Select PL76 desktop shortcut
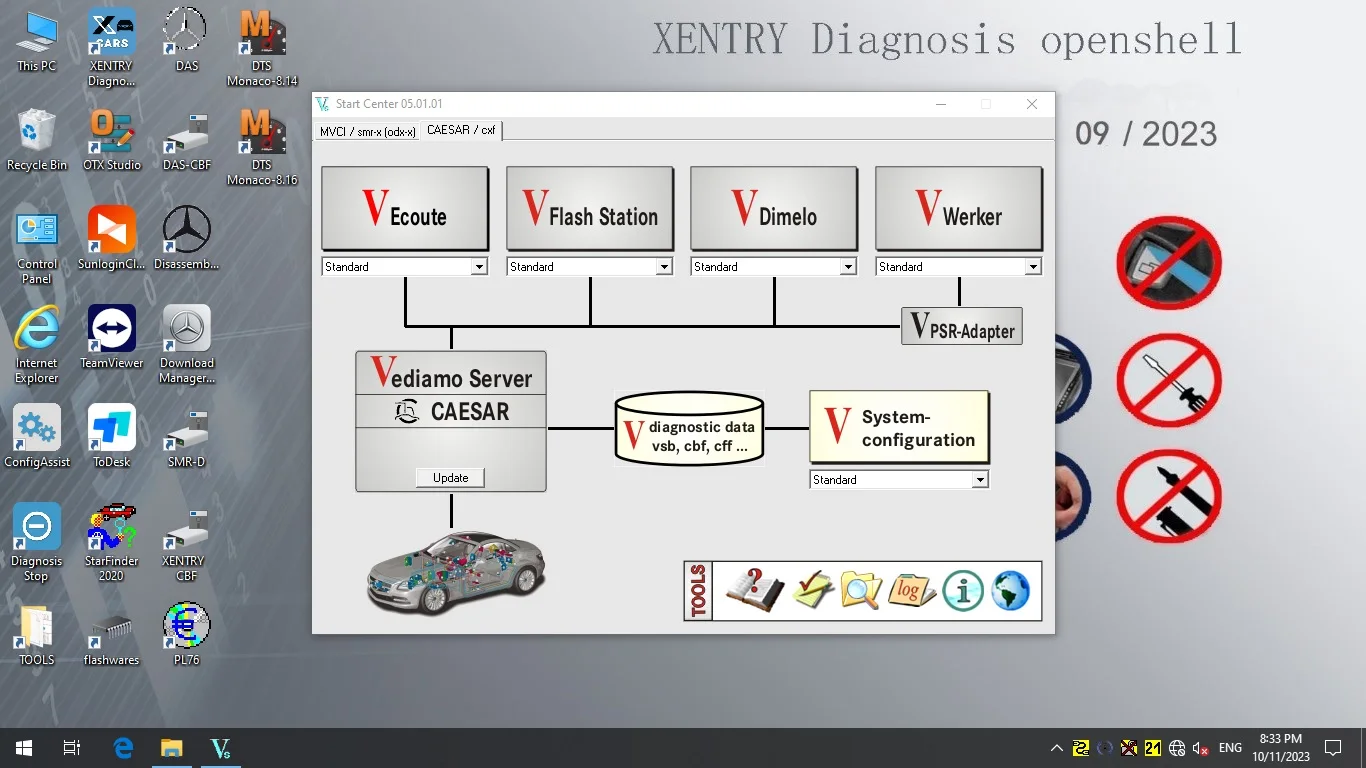This screenshot has width=1366, height=768. point(187,634)
